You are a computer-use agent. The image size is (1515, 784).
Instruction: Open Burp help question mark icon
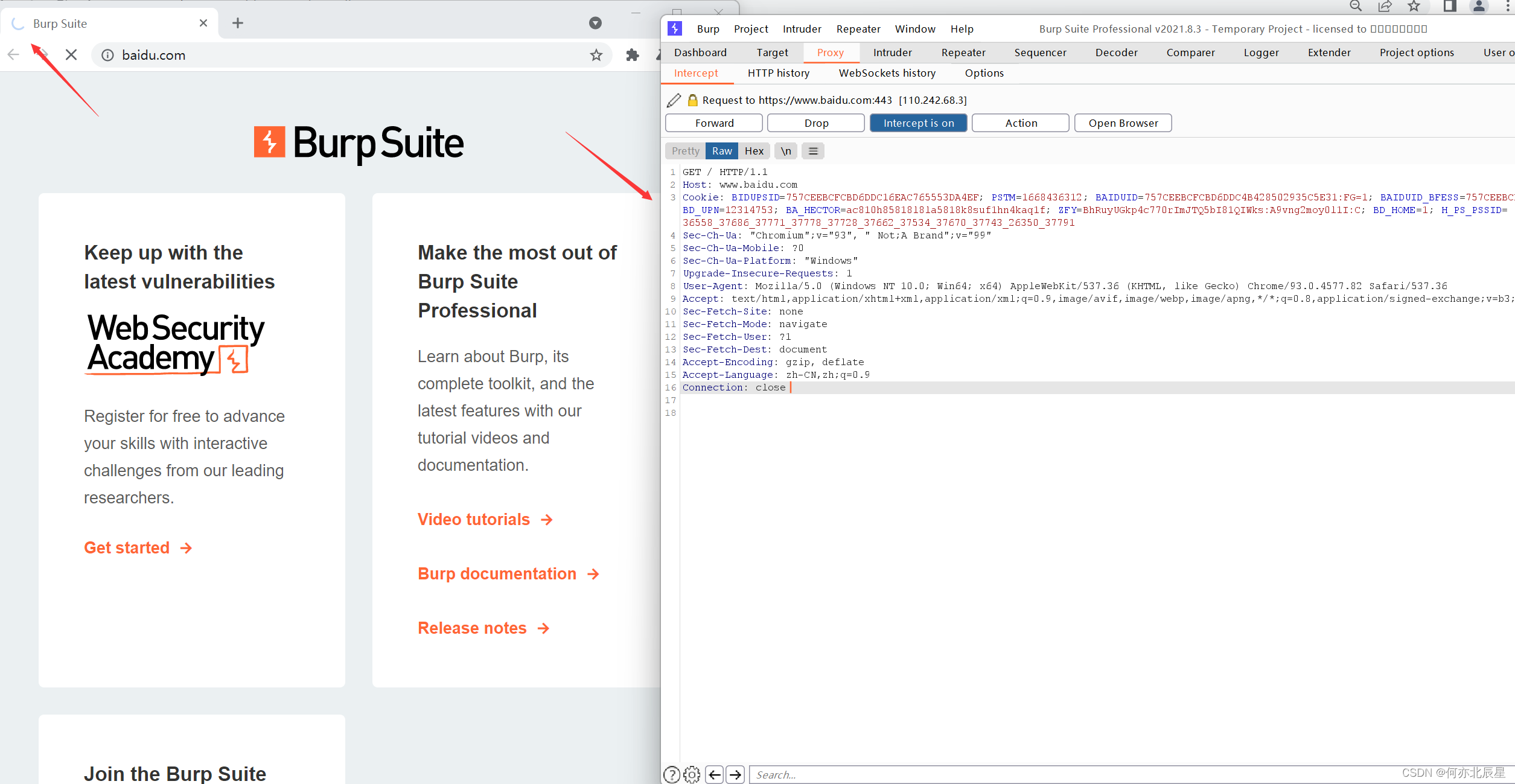672,774
